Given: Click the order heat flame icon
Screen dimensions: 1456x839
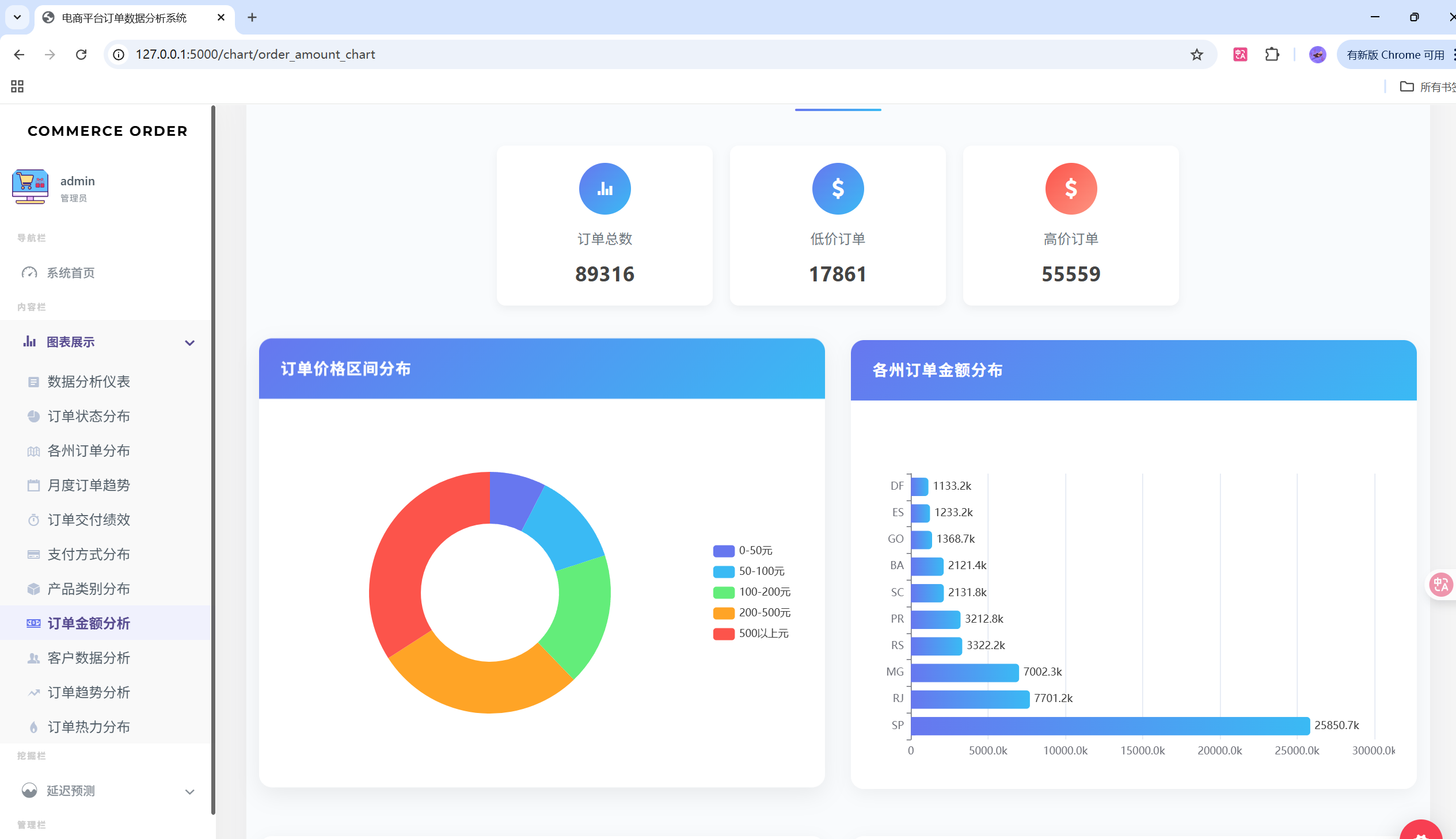Looking at the screenshot, I should (x=33, y=727).
